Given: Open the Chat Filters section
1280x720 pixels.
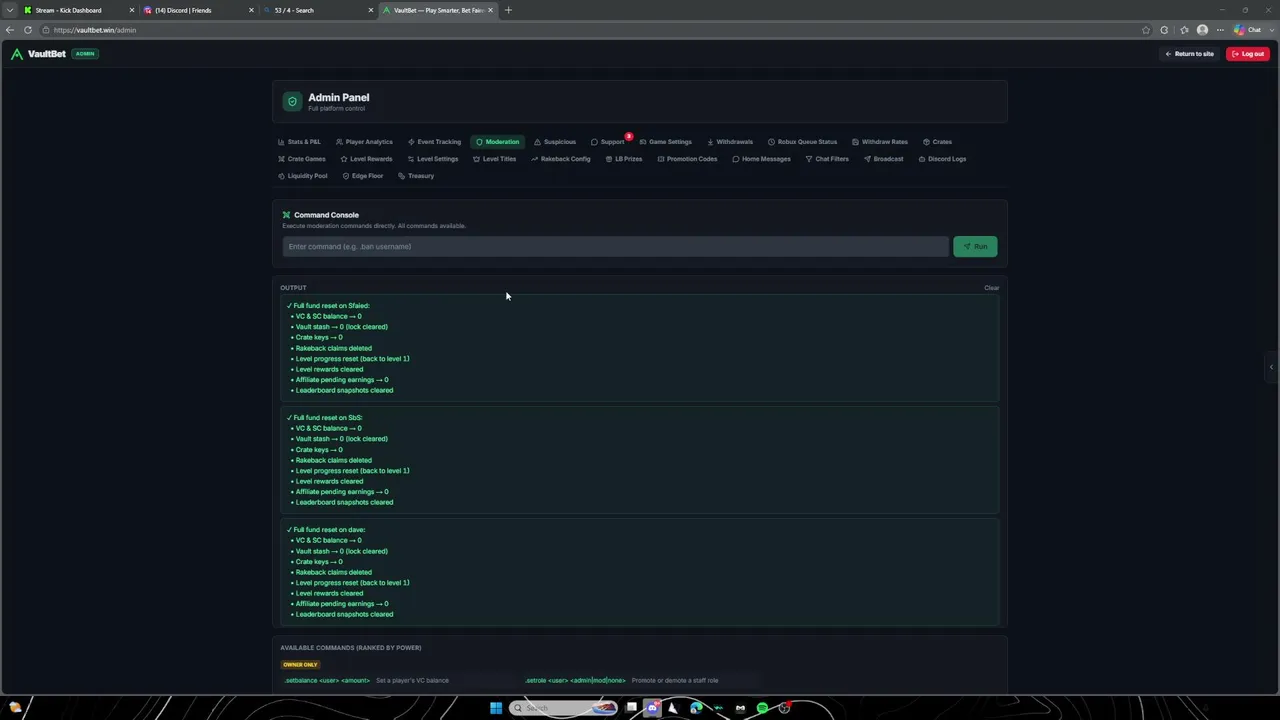Looking at the screenshot, I should click(827, 159).
